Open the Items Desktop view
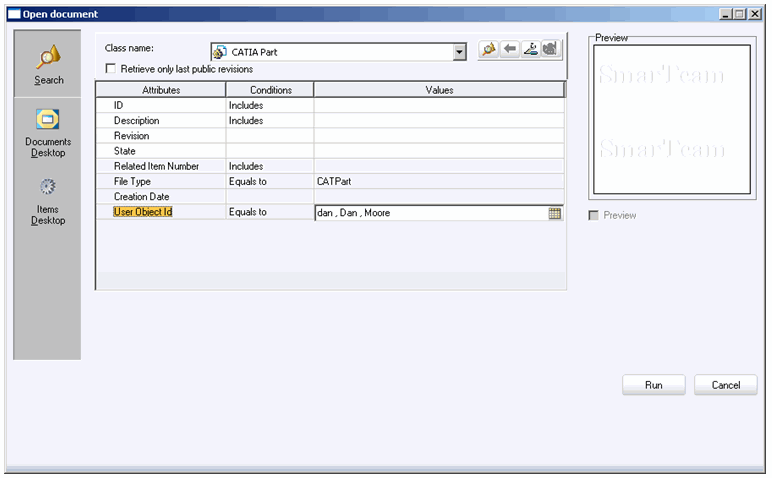The image size is (772, 478). click(x=48, y=201)
